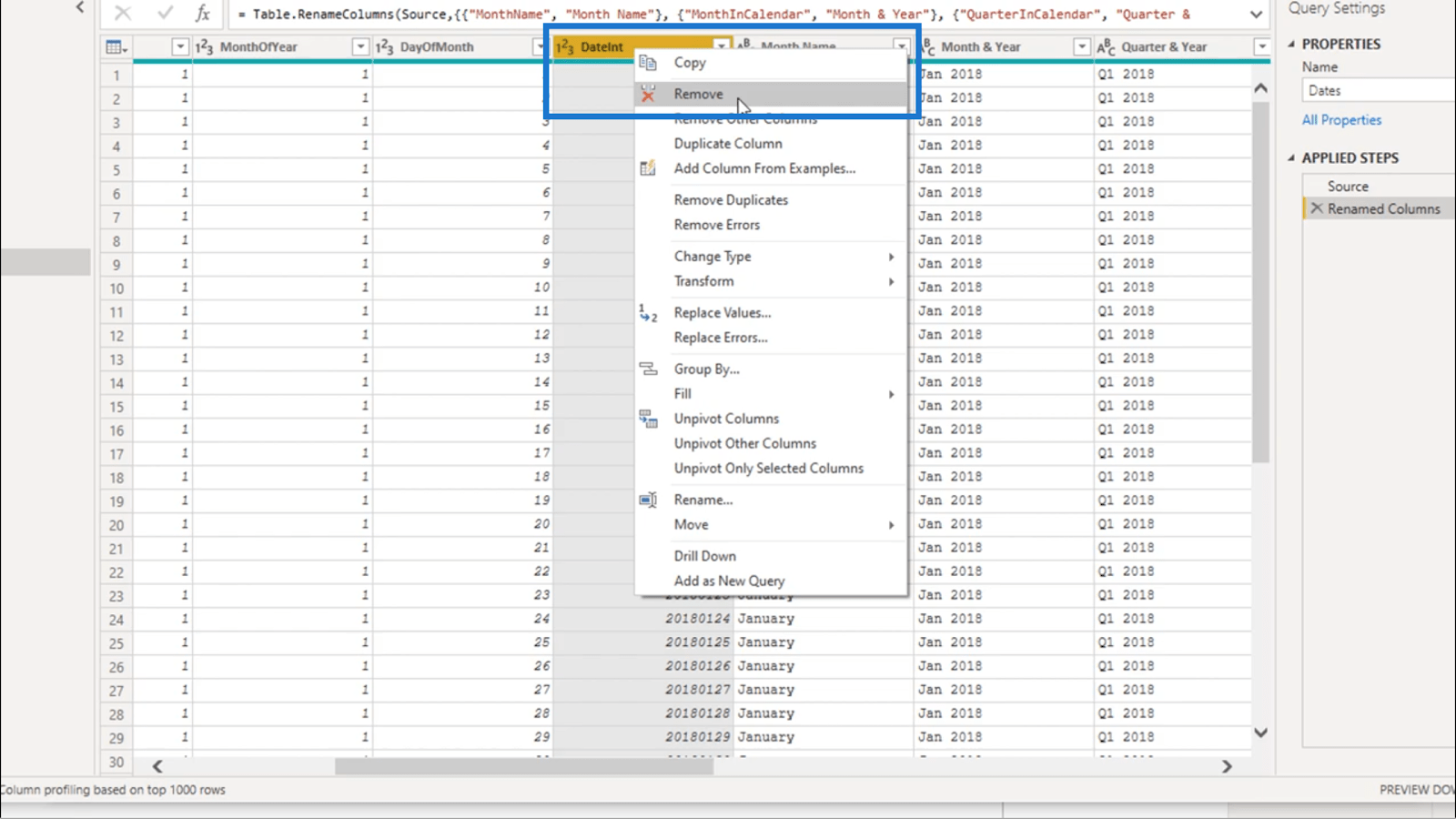Choose Copy from the context menu
This screenshot has width=1456, height=819.
[x=689, y=63]
